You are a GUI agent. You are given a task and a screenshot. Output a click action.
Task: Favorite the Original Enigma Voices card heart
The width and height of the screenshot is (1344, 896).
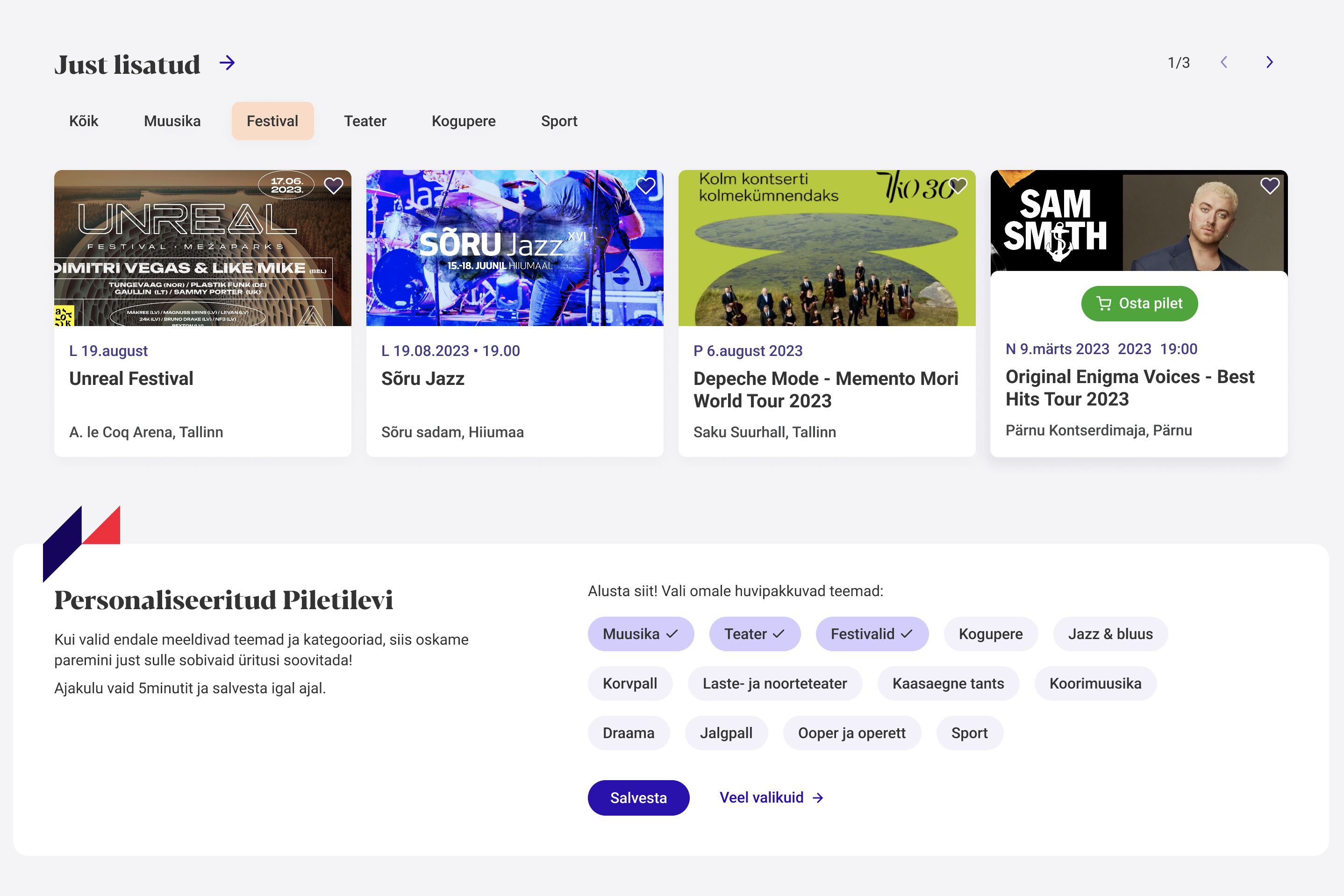(x=1270, y=186)
